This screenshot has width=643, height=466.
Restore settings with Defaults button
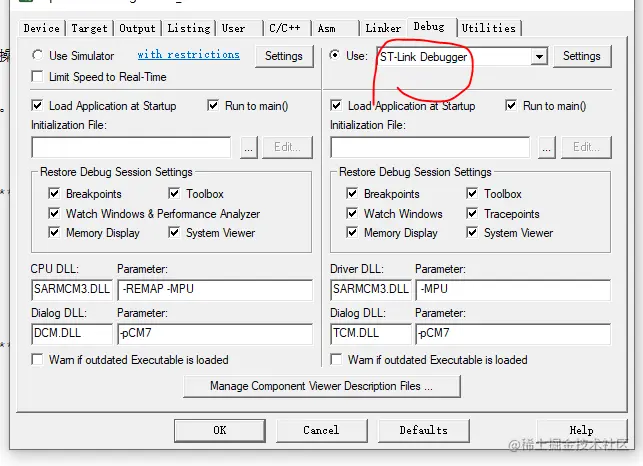point(424,430)
